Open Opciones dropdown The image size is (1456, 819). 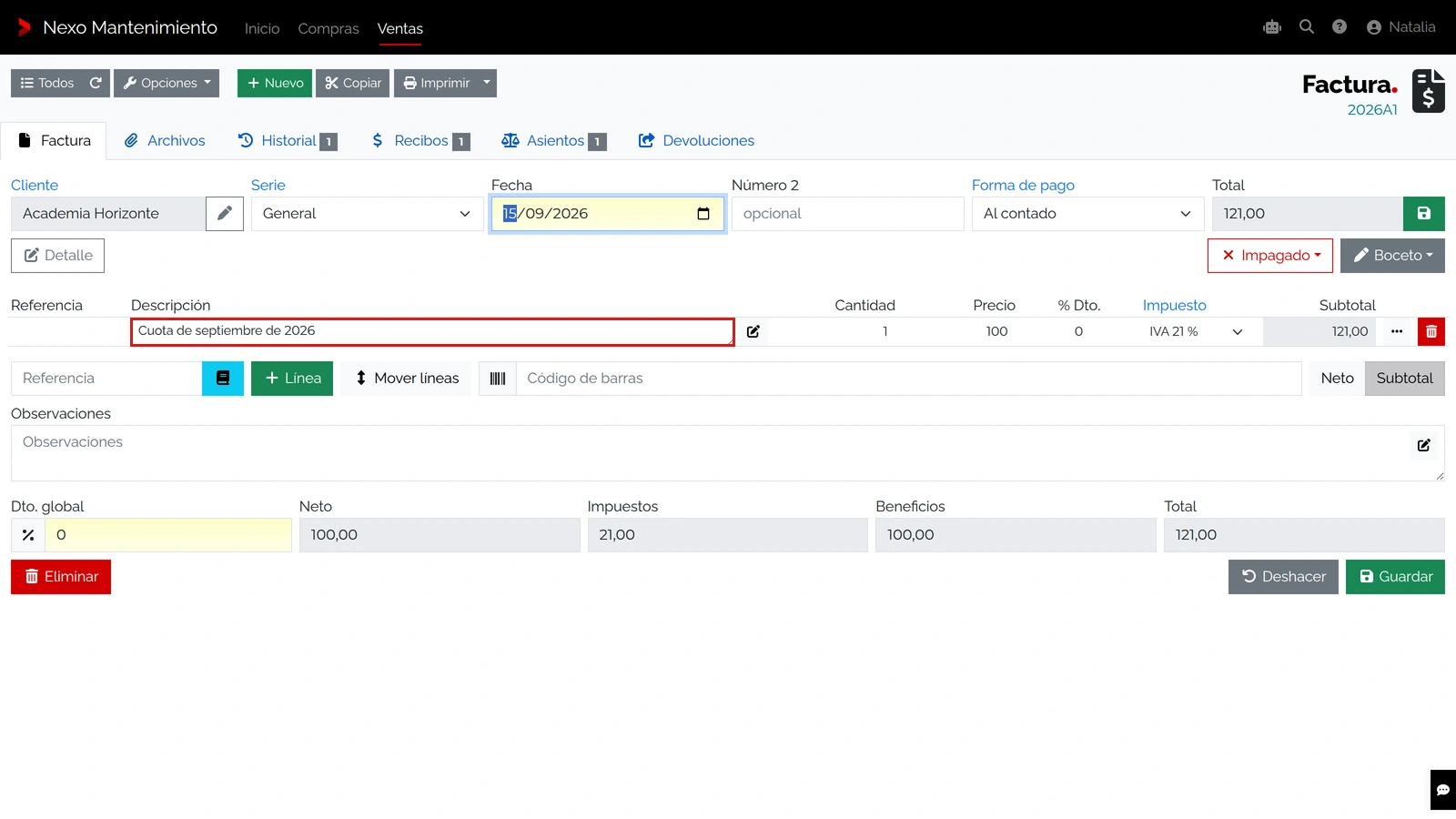(x=167, y=83)
